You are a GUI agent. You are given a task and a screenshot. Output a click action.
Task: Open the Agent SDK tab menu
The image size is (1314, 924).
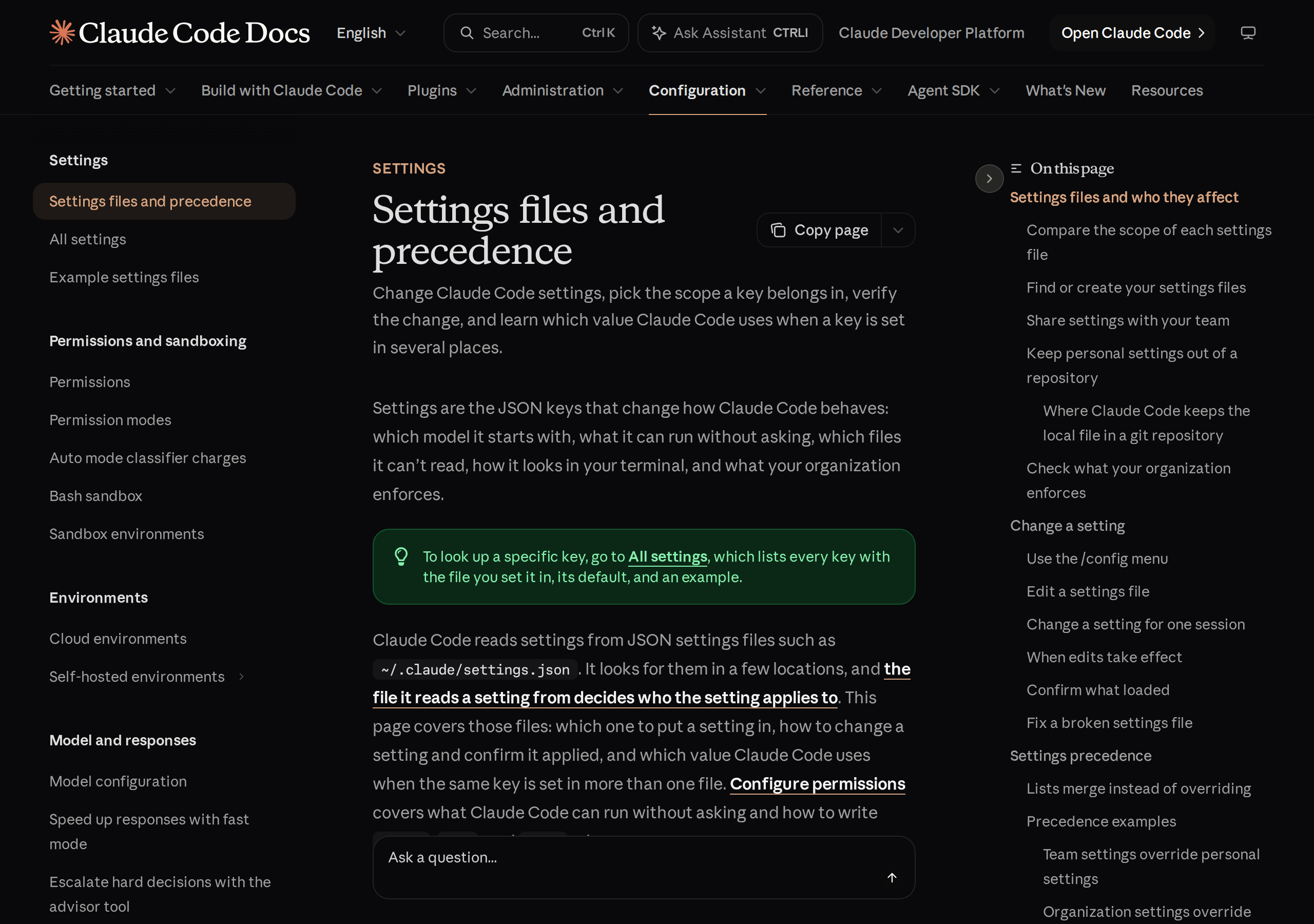click(954, 90)
